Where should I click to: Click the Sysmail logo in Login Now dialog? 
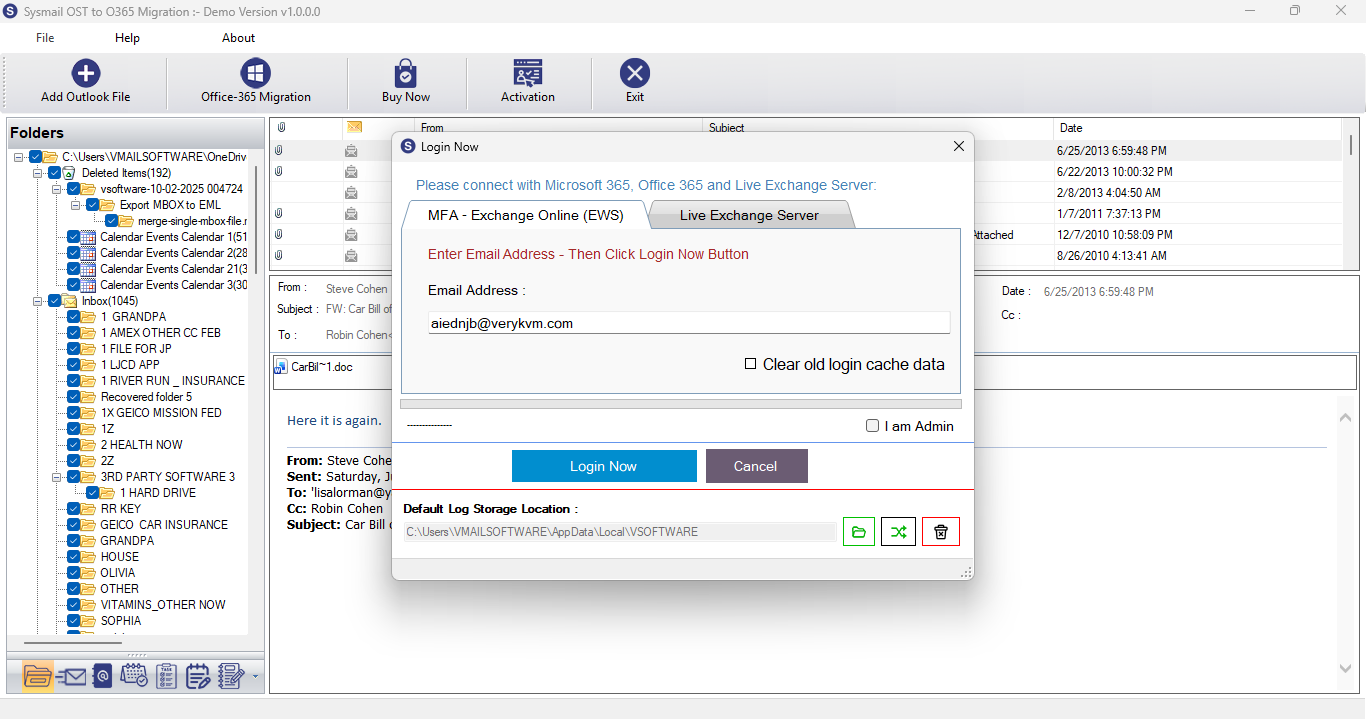click(408, 146)
